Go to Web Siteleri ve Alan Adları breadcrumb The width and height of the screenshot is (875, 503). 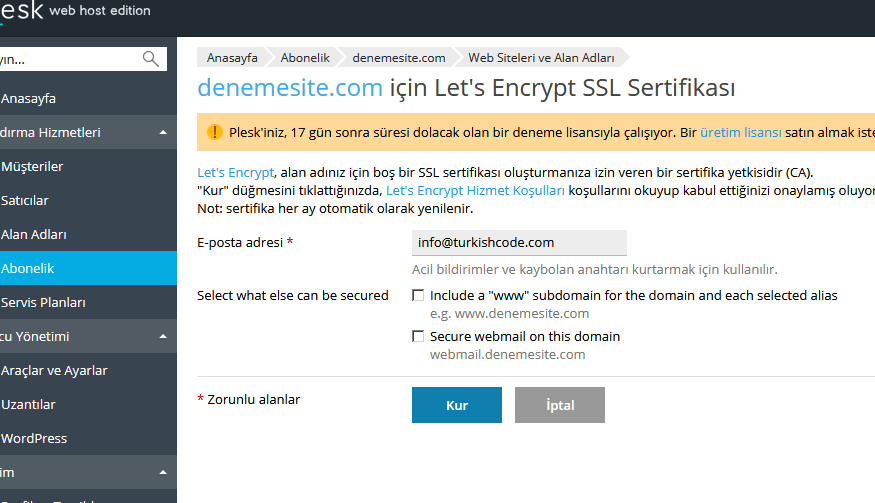point(541,58)
